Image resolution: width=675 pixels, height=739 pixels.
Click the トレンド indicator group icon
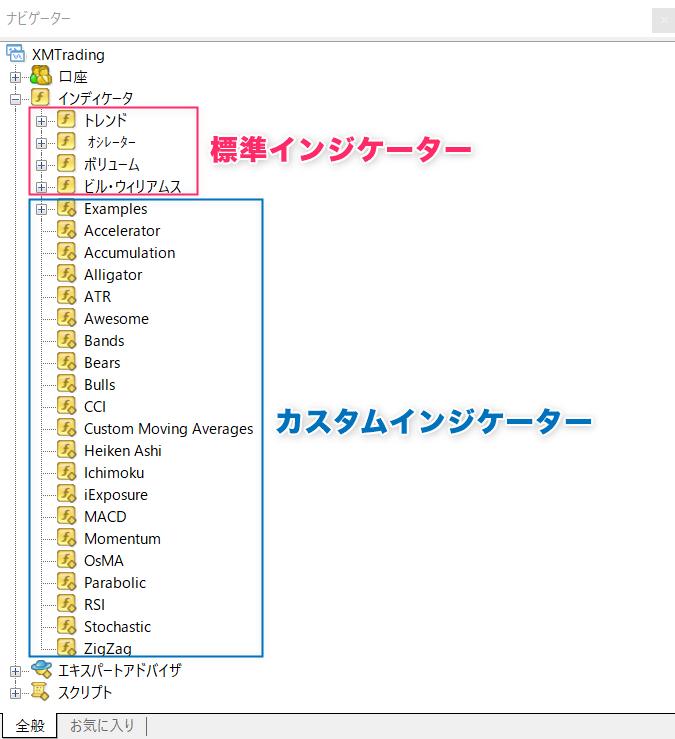tap(66, 119)
